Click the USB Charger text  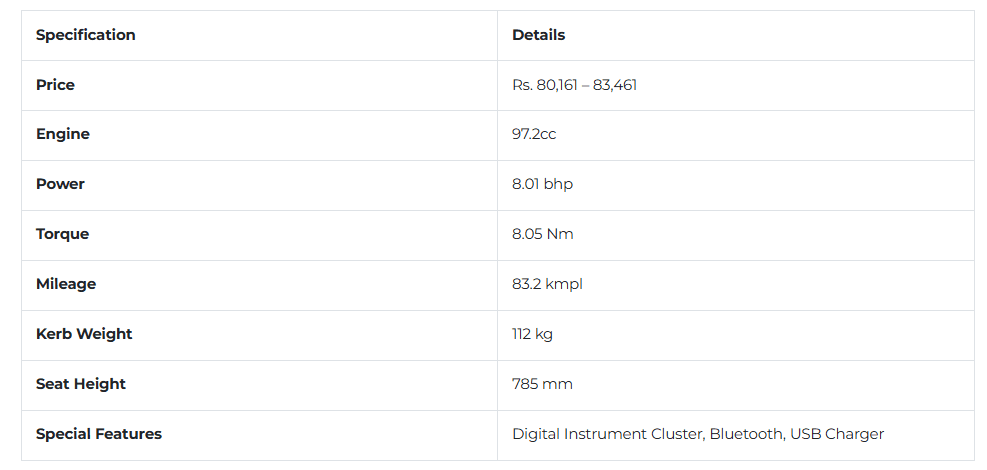(x=837, y=434)
